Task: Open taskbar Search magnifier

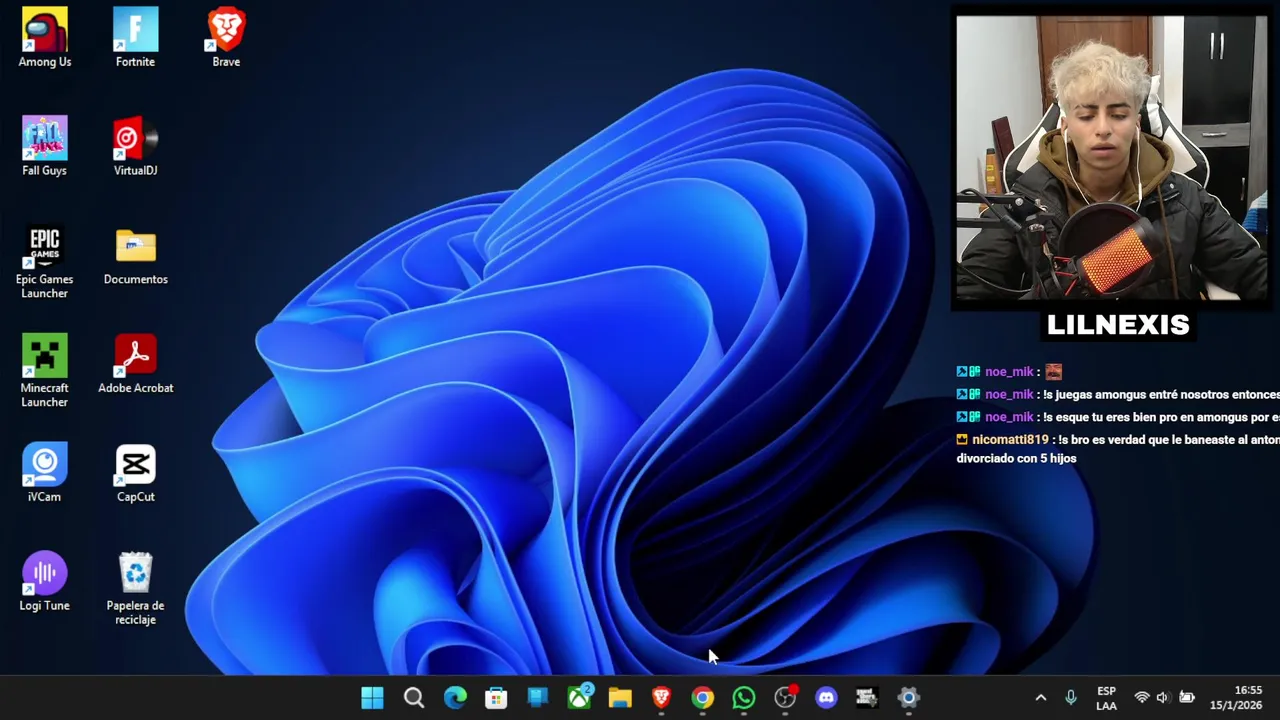Action: 414,698
